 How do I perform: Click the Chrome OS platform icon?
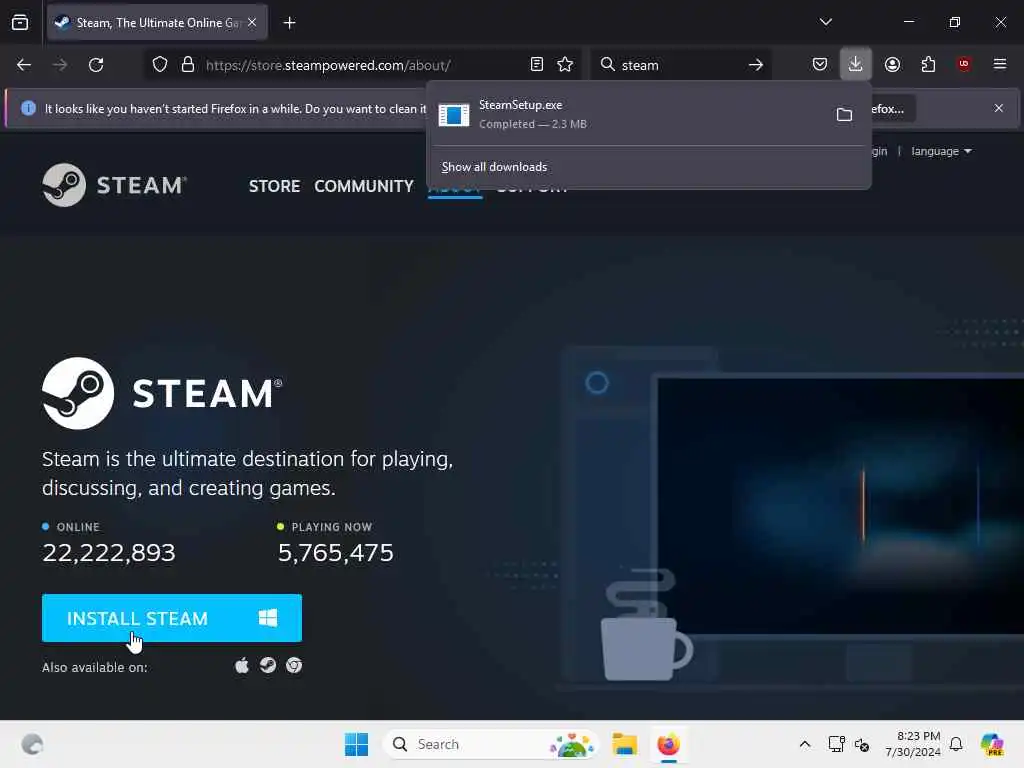[x=294, y=665]
